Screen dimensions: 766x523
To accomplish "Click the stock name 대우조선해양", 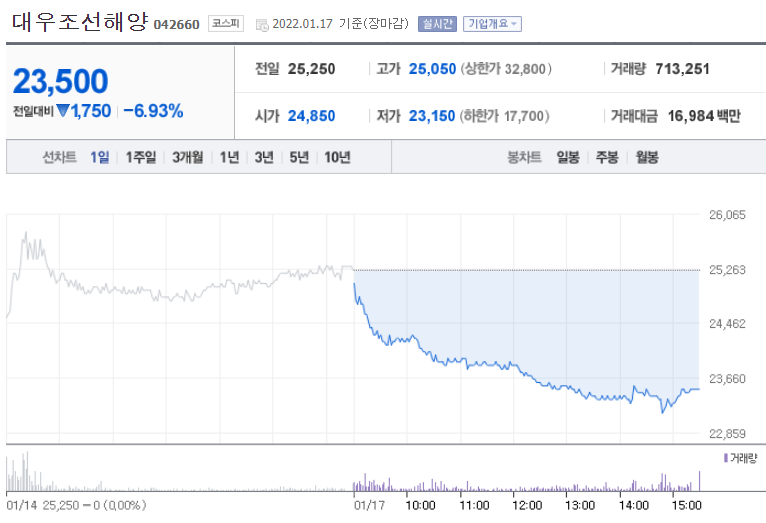I will tap(80, 22).
